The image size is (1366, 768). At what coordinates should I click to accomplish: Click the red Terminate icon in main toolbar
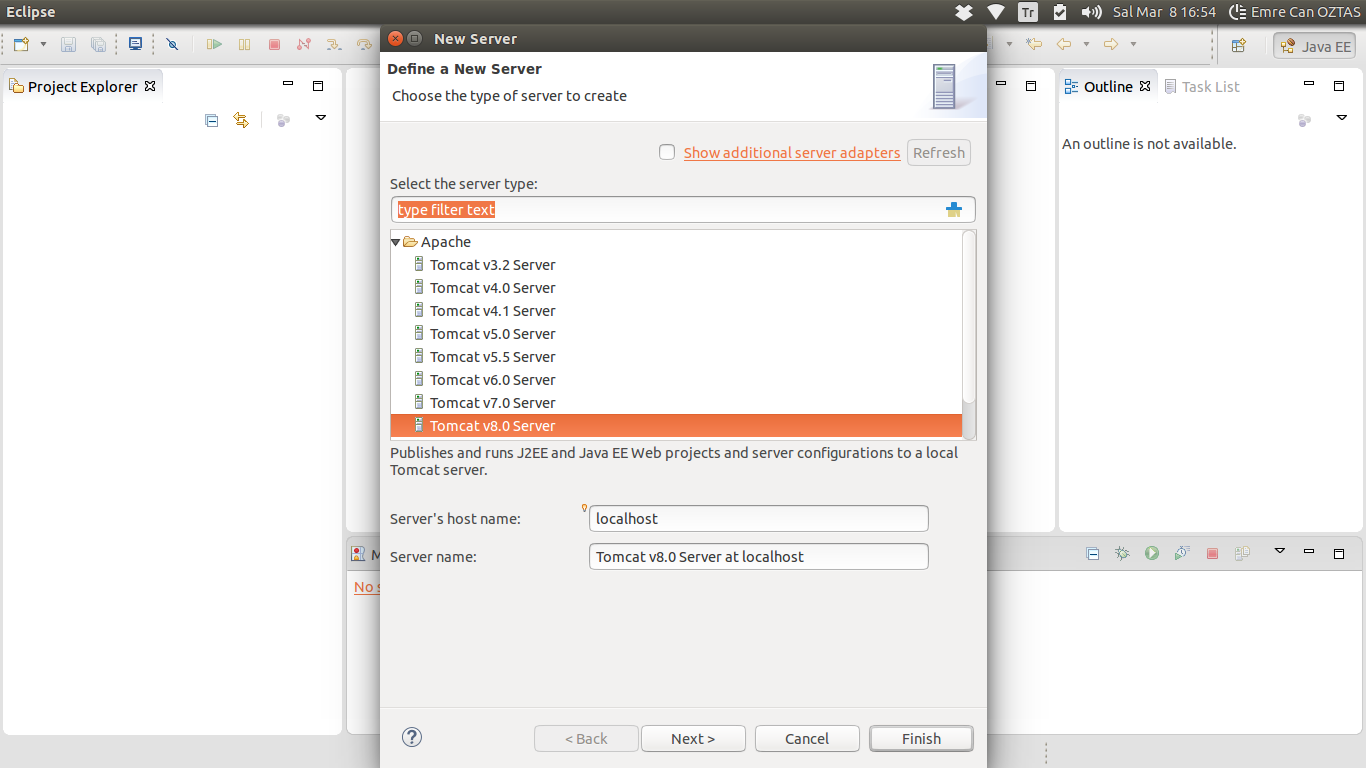(x=274, y=45)
